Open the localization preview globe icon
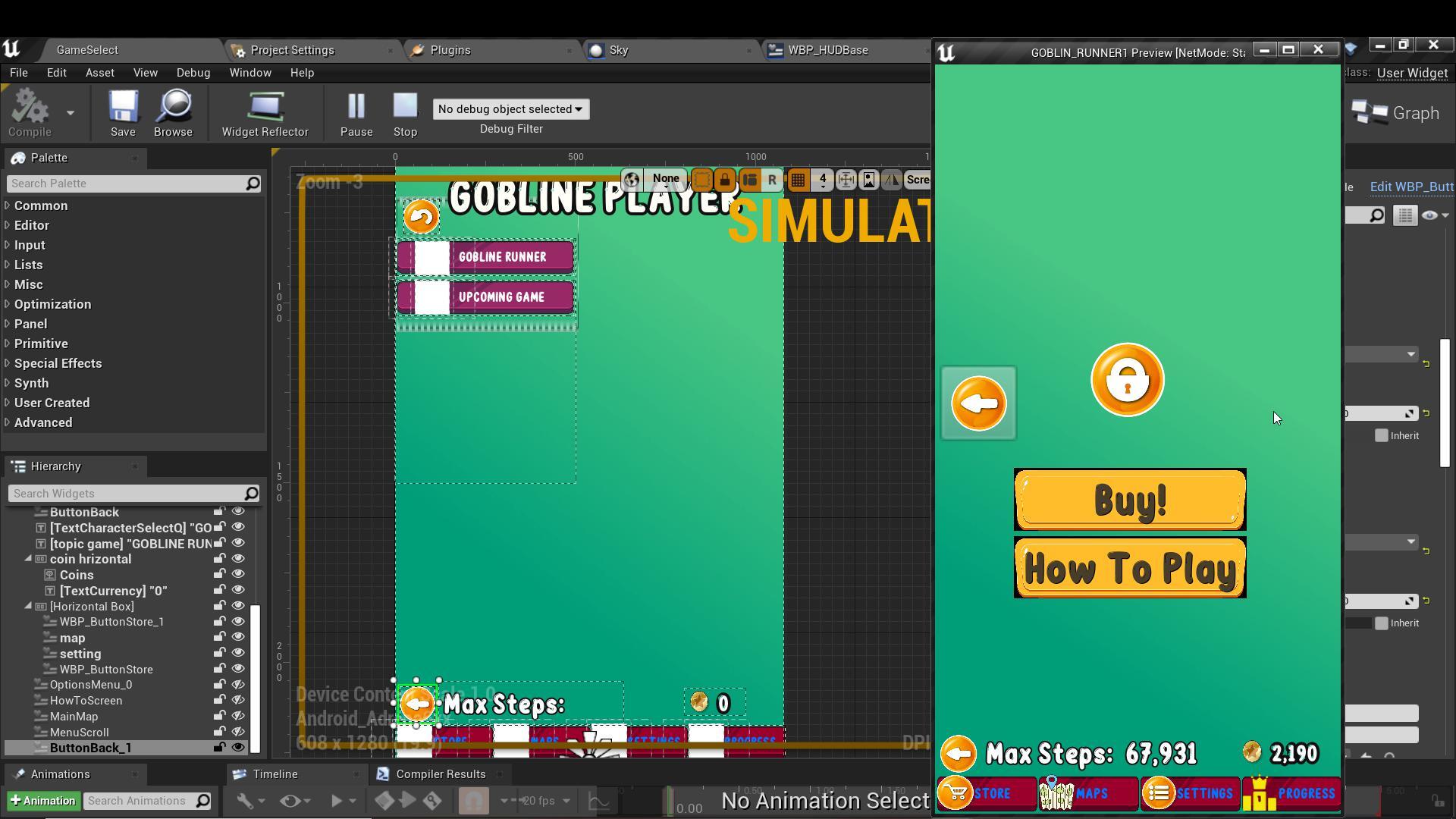 [632, 180]
